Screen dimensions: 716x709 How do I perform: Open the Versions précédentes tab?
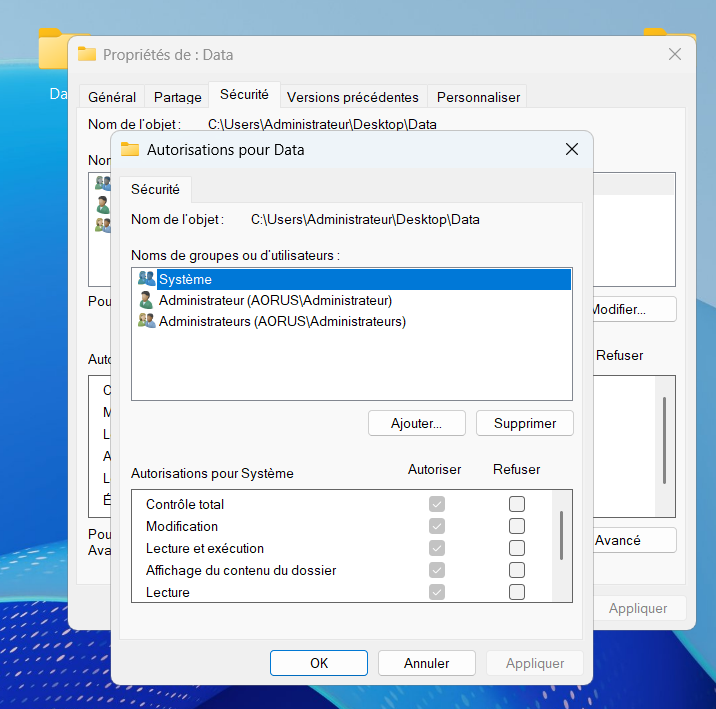tap(352, 97)
